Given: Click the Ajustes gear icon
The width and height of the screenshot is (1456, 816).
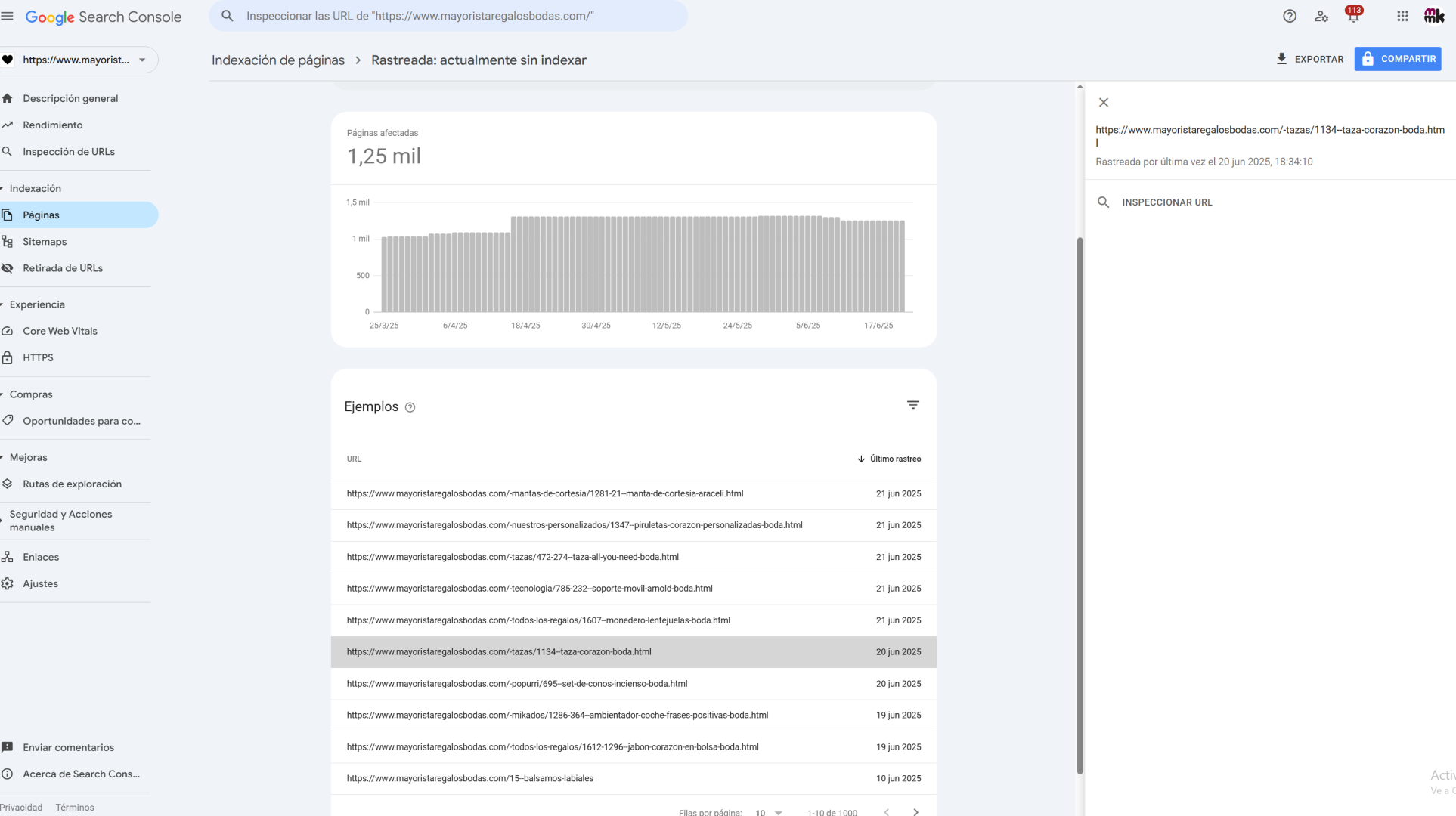Looking at the screenshot, I should point(8,583).
